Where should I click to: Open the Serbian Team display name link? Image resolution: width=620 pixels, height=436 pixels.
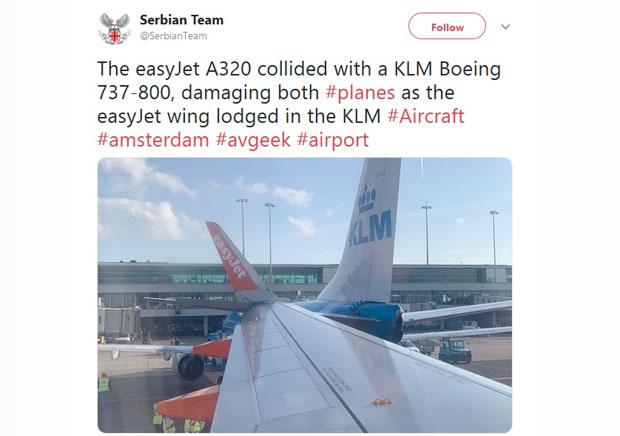(x=181, y=20)
